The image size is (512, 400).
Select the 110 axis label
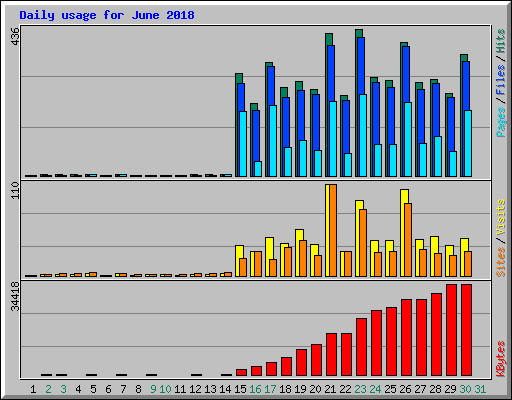(x=15, y=191)
